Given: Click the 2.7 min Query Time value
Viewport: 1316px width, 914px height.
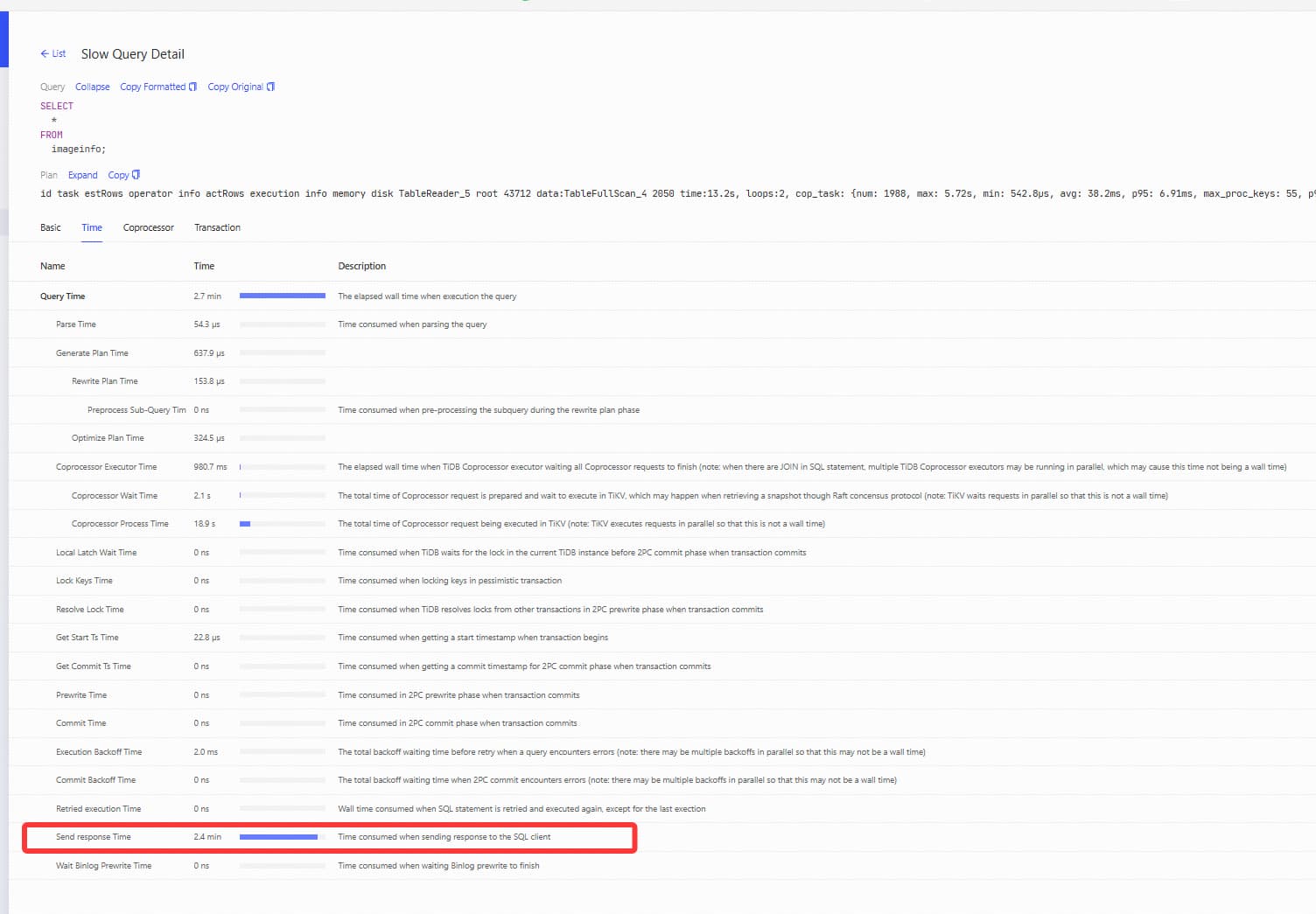Looking at the screenshot, I should (207, 297).
